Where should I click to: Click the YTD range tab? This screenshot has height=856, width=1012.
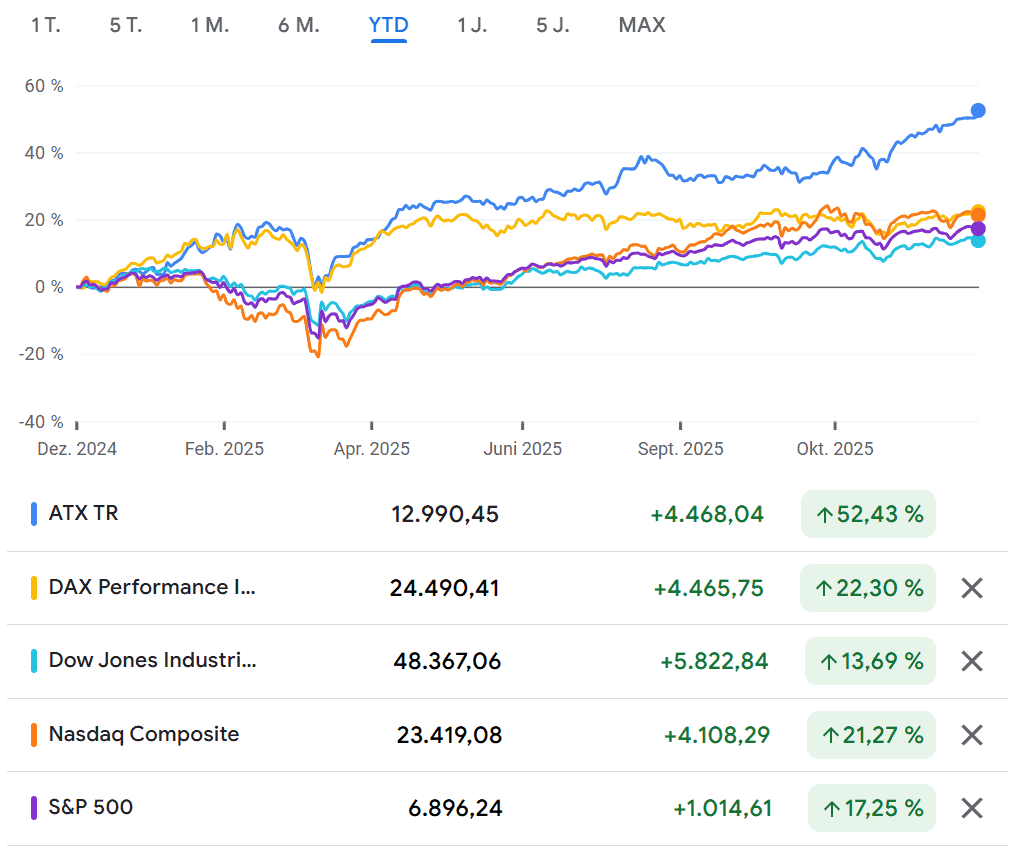tap(388, 25)
